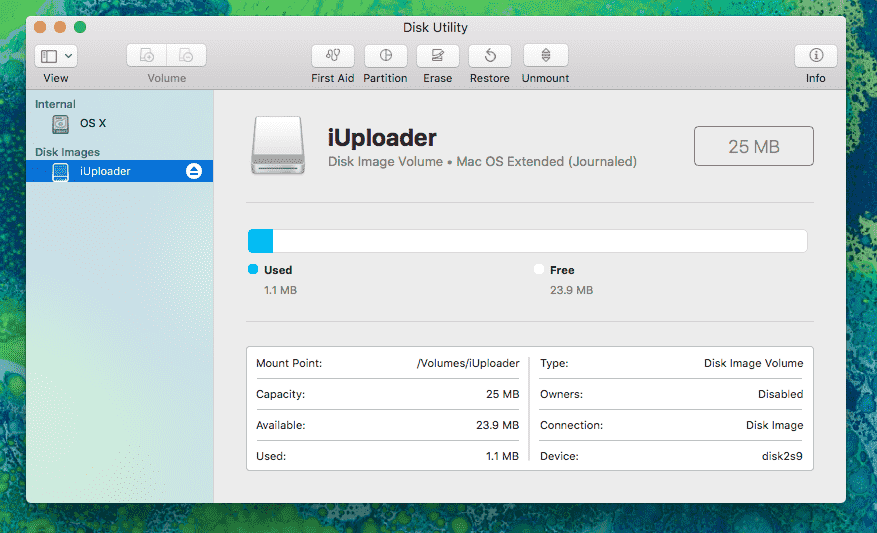Click the 'Mount Point:' table label

(289, 364)
